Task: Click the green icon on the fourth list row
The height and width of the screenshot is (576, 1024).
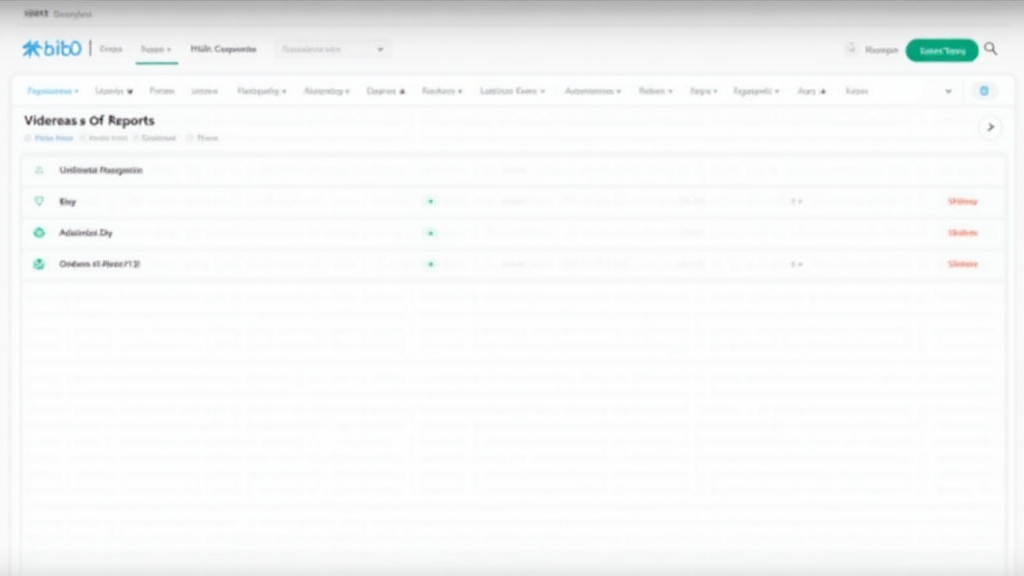Action: [x=39, y=265]
